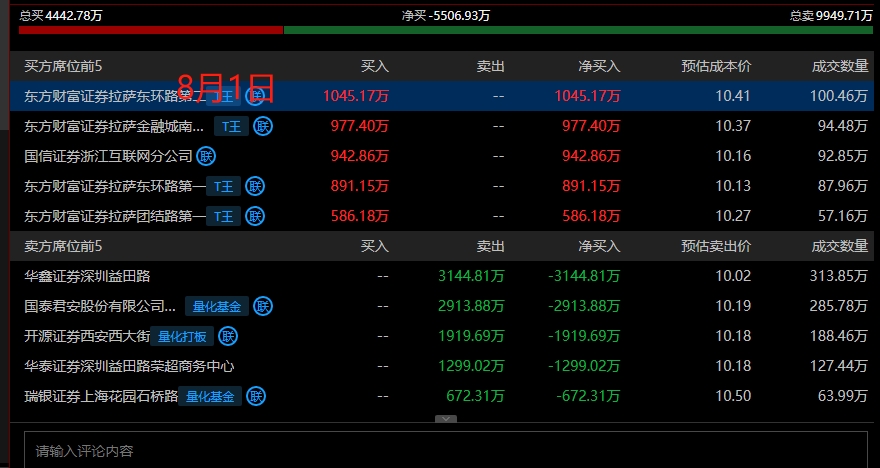Click 买入 column header in buyer table
The width and height of the screenshot is (880, 468).
[375, 66]
